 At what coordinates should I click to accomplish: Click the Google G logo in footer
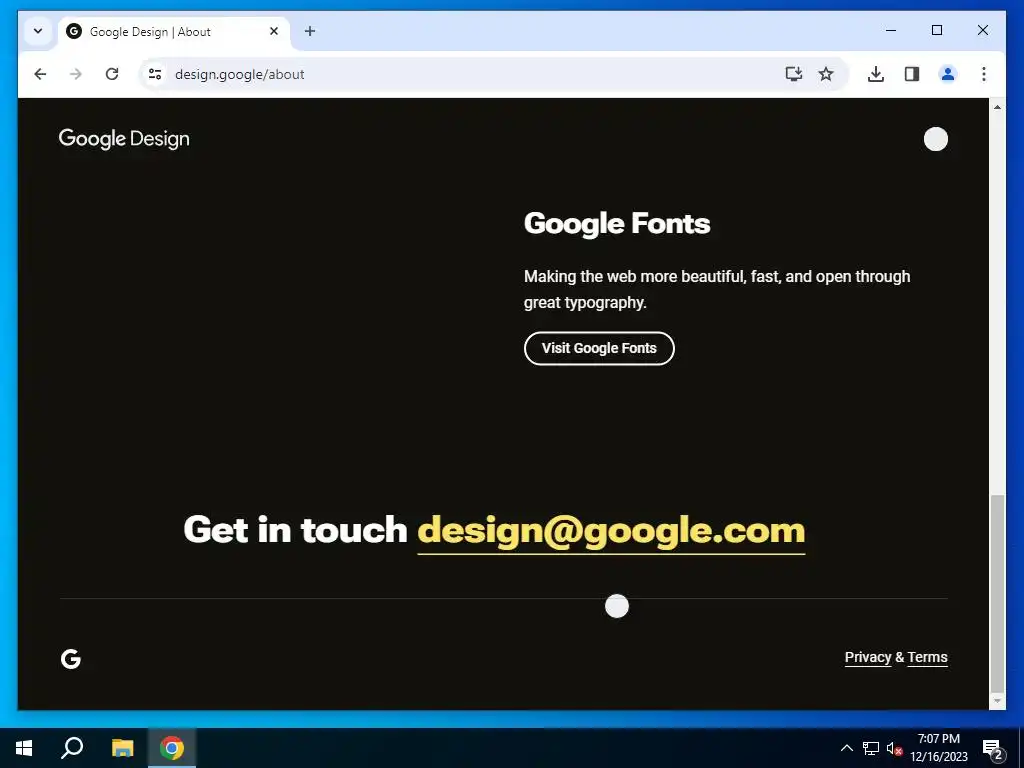pos(71,659)
